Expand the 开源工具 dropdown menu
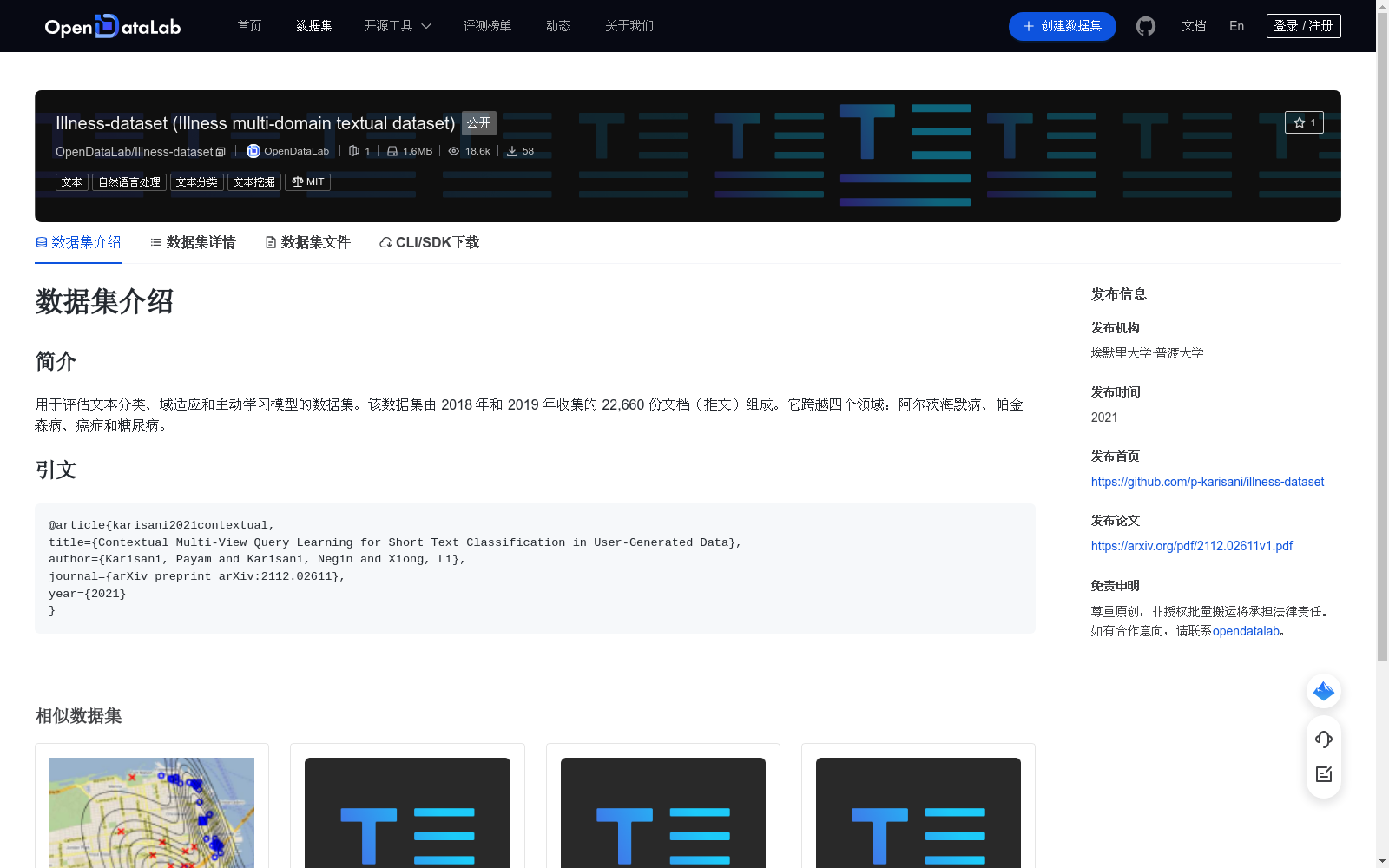The height and width of the screenshot is (868, 1389). tap(398, 26)
